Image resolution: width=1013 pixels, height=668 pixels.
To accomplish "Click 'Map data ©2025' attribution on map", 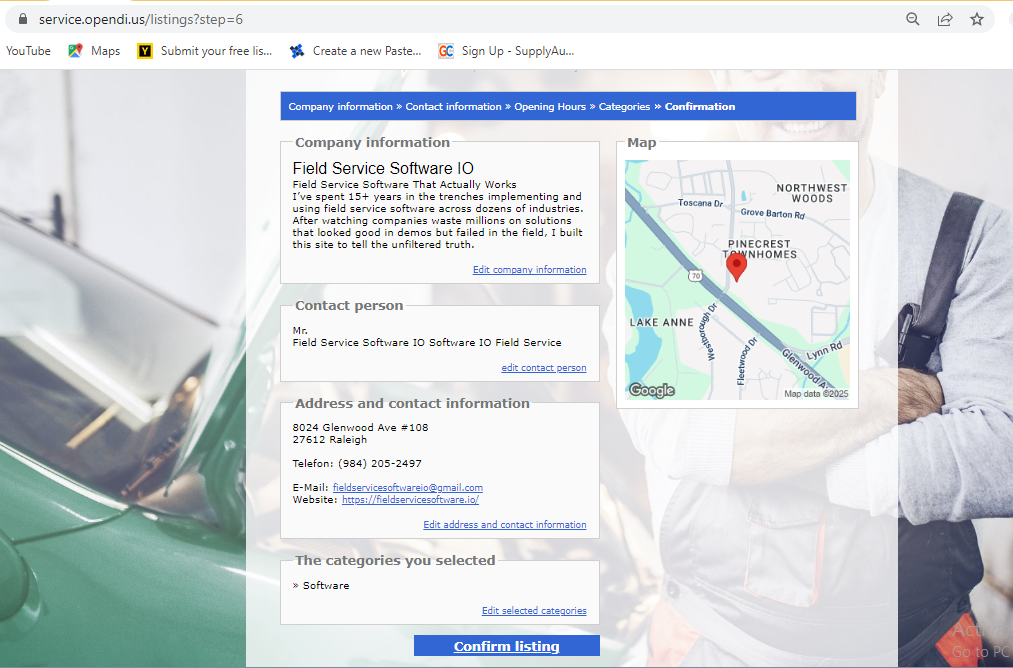I will pos(816,393).
